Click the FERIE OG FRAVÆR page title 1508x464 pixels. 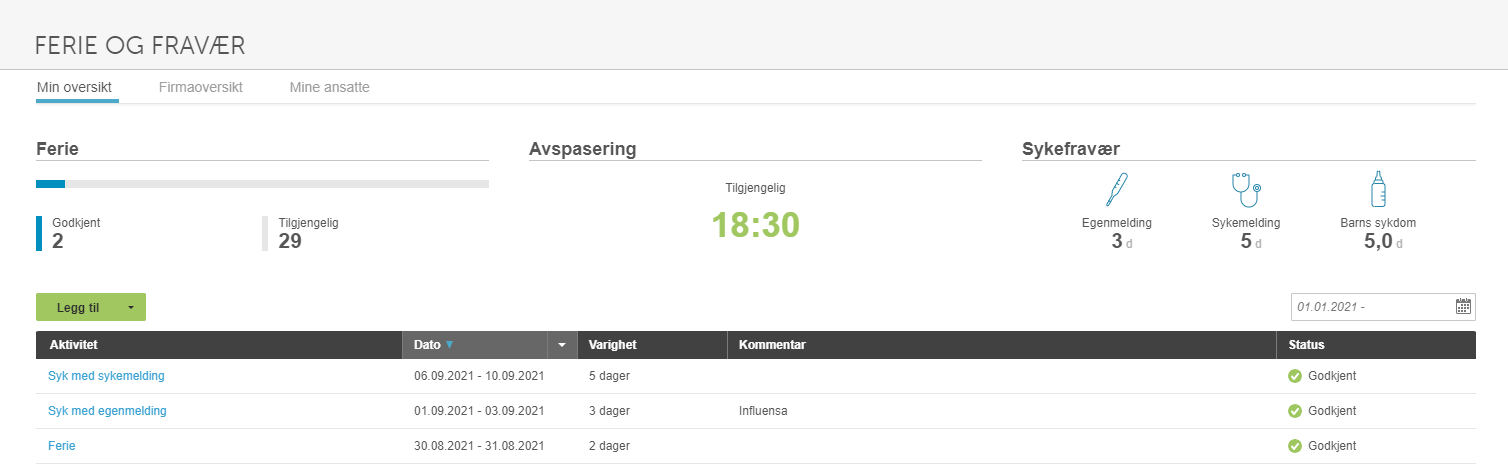[x=140, y=45]
